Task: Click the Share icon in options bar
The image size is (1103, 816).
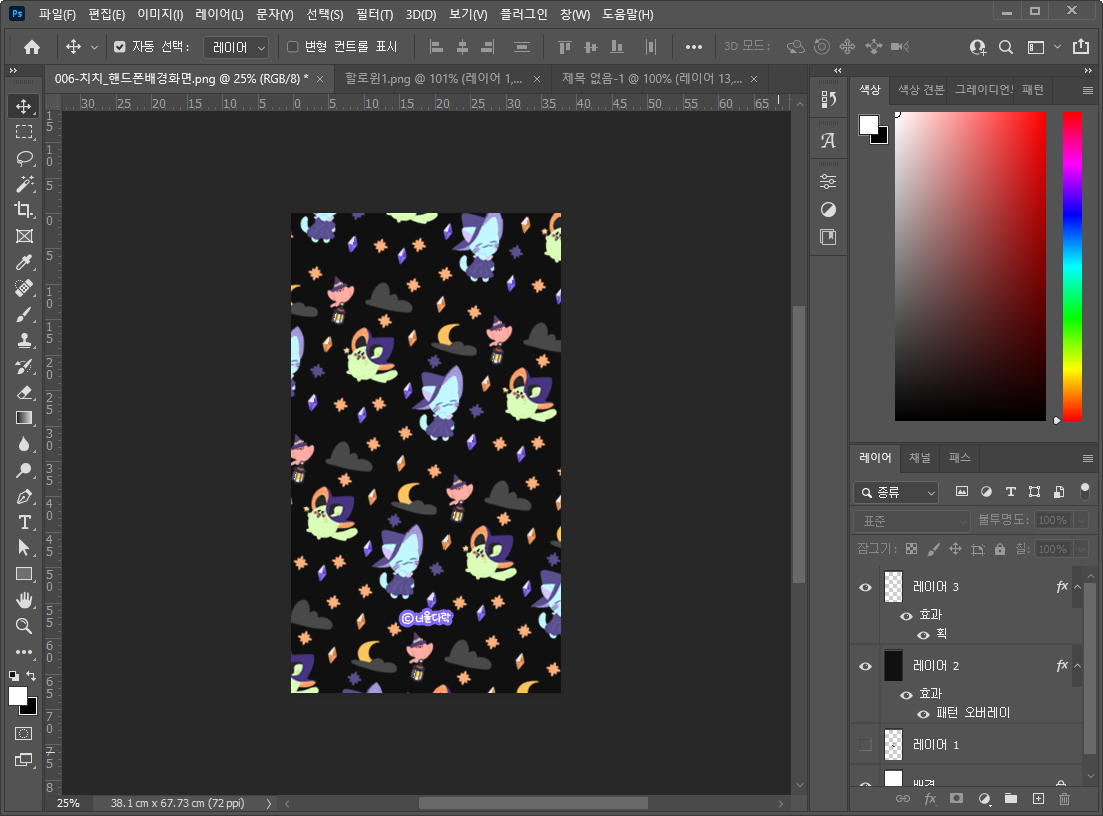Action: tap(1081, 46)
